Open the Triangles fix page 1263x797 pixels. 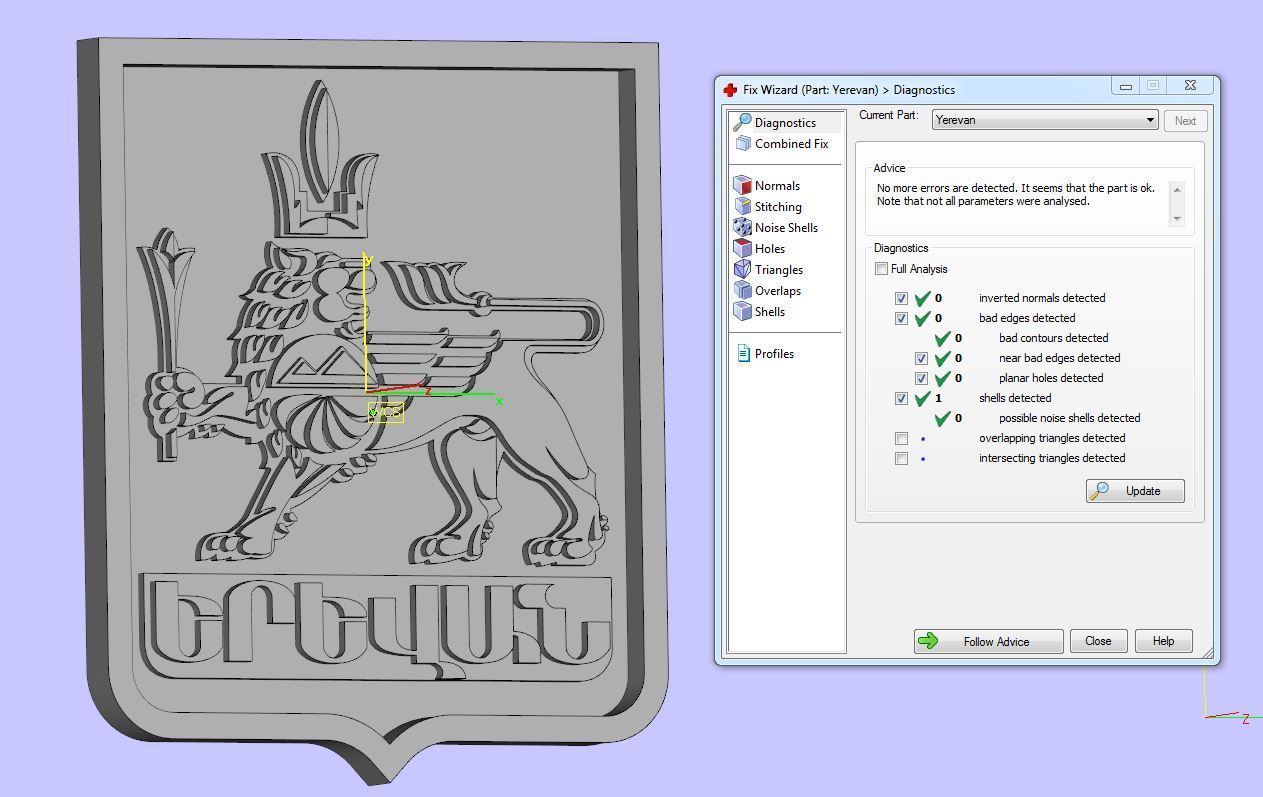779,269
